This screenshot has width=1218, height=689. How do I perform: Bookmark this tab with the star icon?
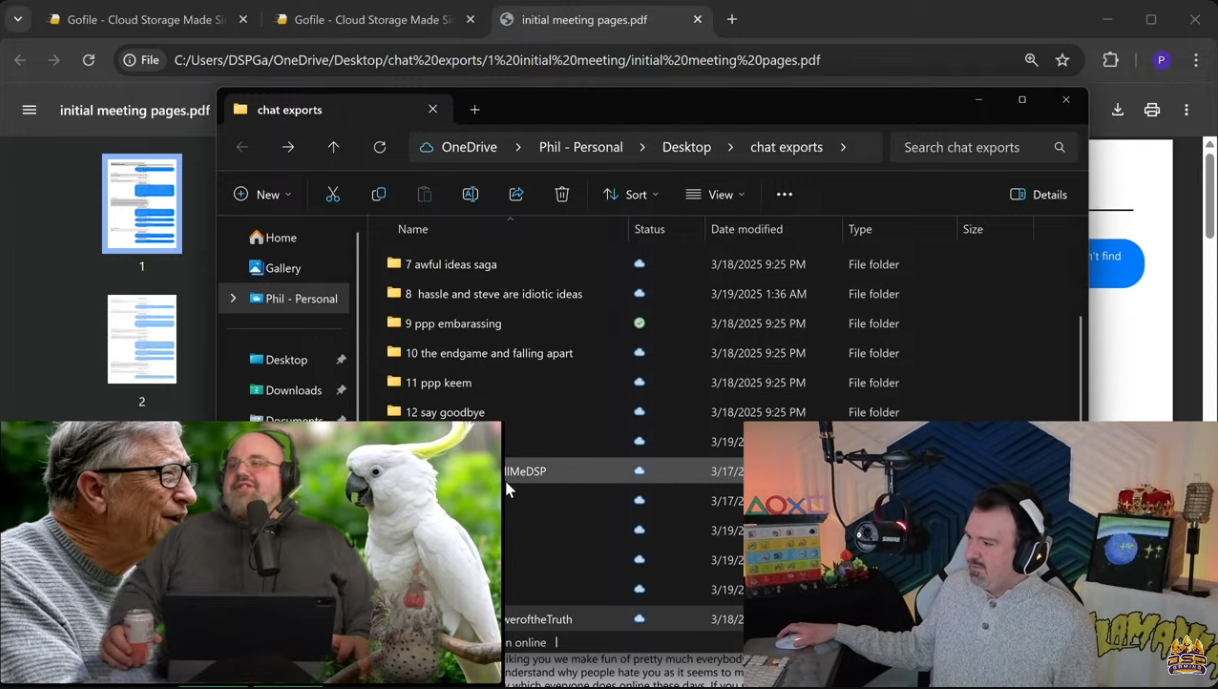click(x=1062, y=60)
